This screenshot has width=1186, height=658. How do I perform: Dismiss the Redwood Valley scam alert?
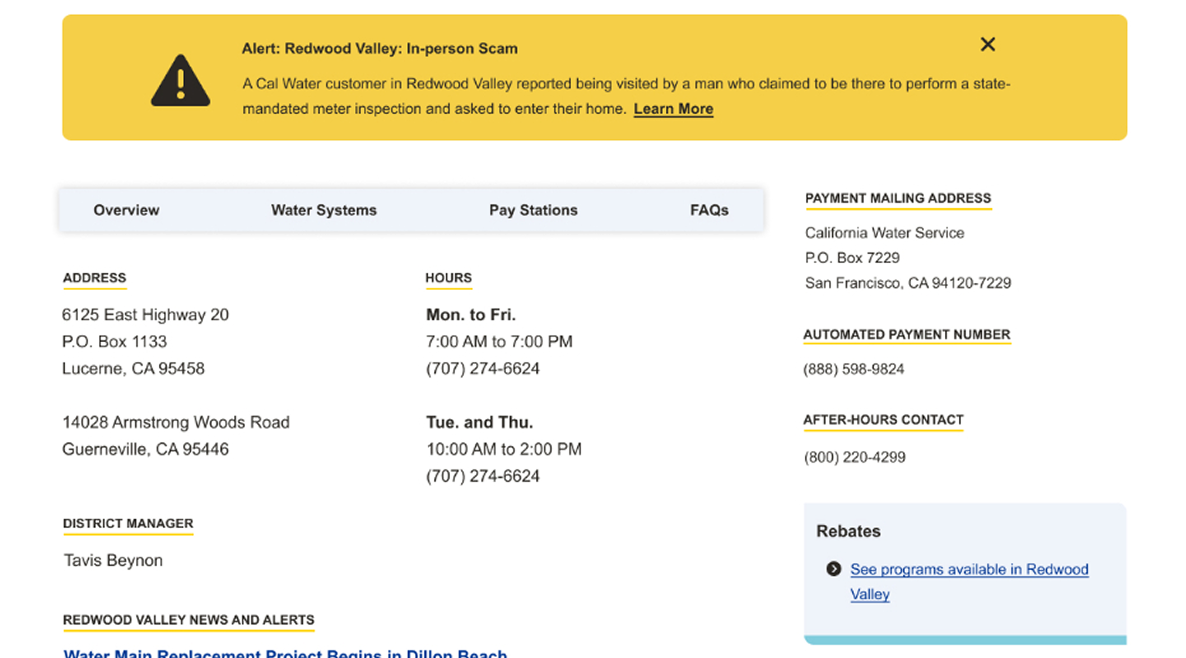pos(987,45)
